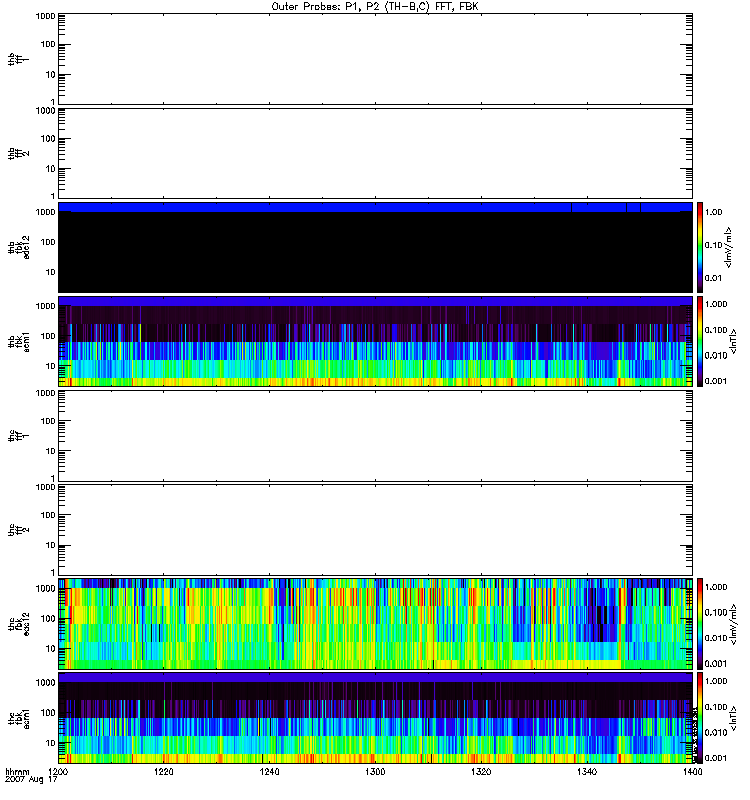The height and width of the screenshot is (800, 750).
Task: Click the second empty thc FFT panel
Action: 375,529
